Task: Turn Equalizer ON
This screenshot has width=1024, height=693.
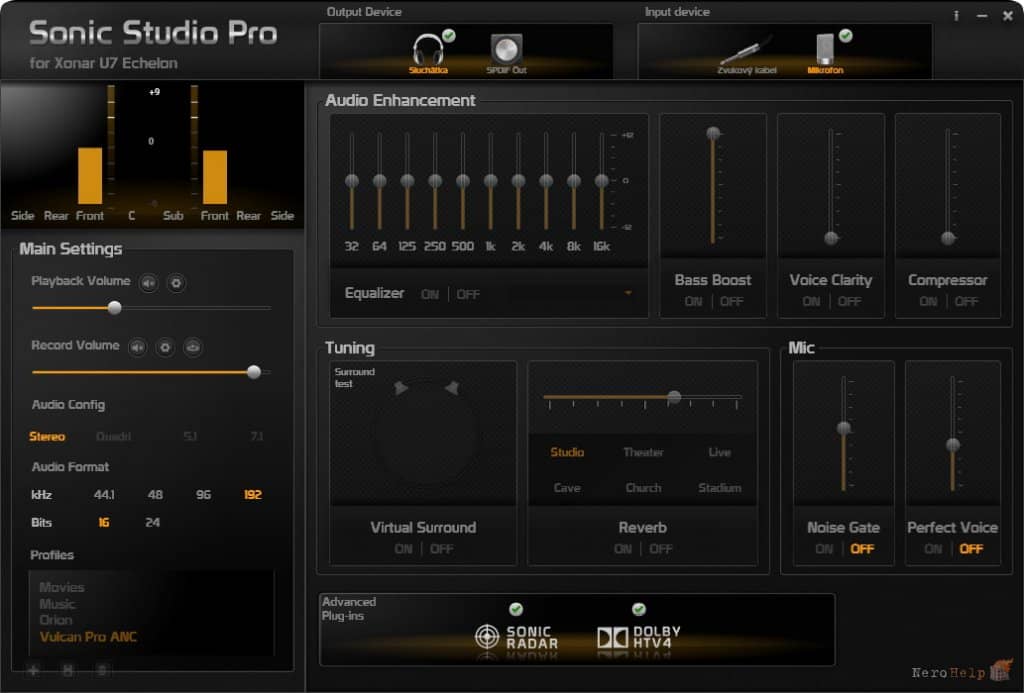Action: pos(430,295)
